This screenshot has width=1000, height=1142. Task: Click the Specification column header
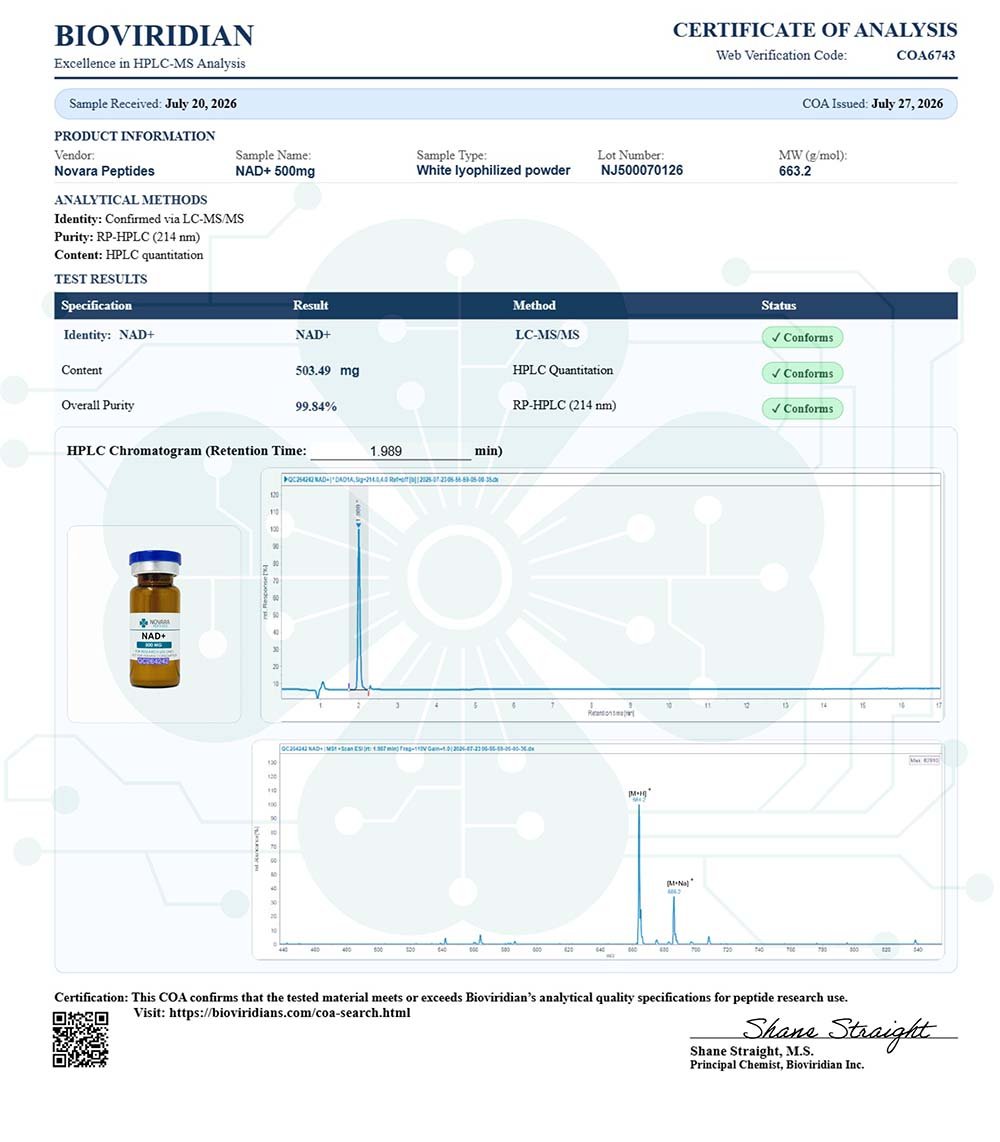[97, 305]
